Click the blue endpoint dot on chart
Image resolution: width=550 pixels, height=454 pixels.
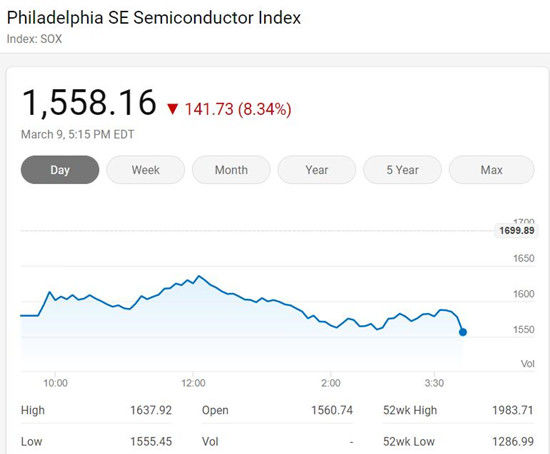(463, 332)
